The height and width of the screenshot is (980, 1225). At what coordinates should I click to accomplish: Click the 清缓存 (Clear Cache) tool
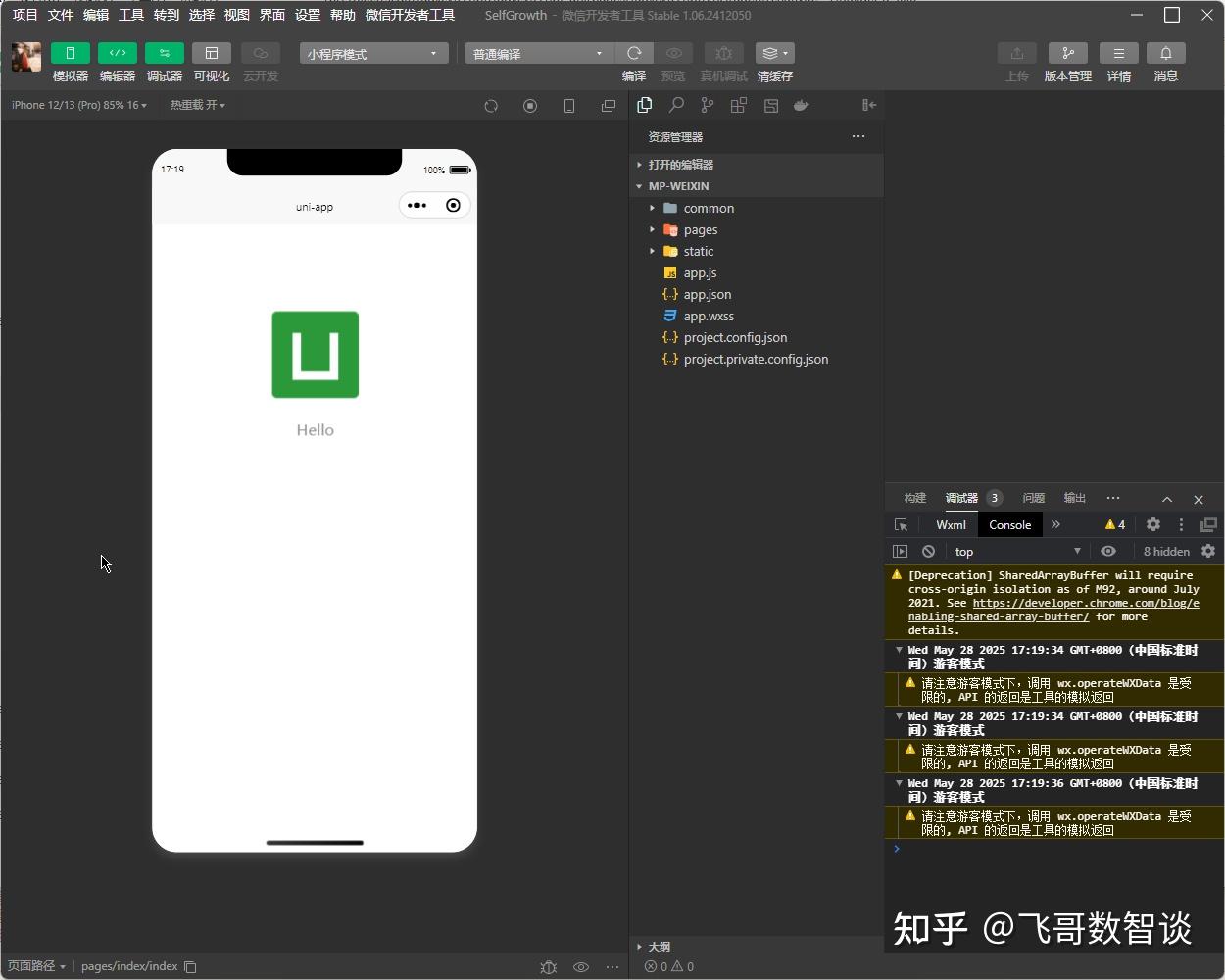pyautogui.click(x=773, y=61)
